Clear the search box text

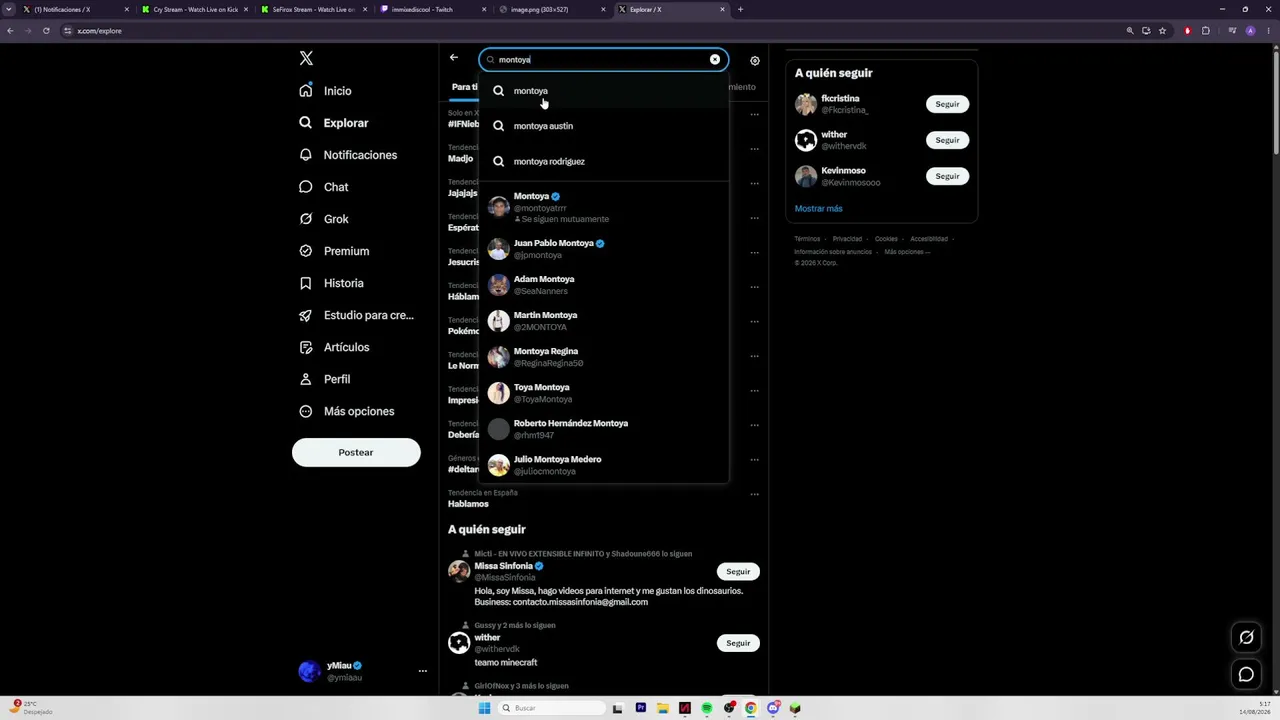tap(715, 60)
